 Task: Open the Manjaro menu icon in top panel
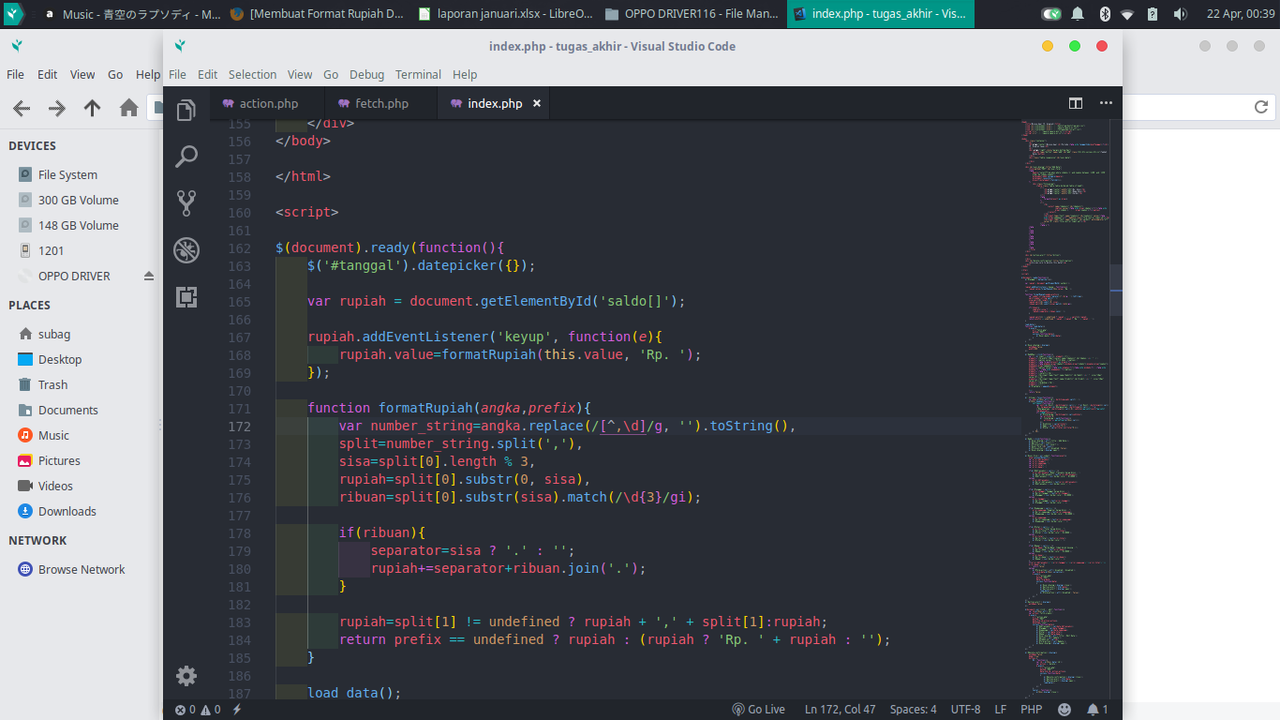(x=14, y=14)
